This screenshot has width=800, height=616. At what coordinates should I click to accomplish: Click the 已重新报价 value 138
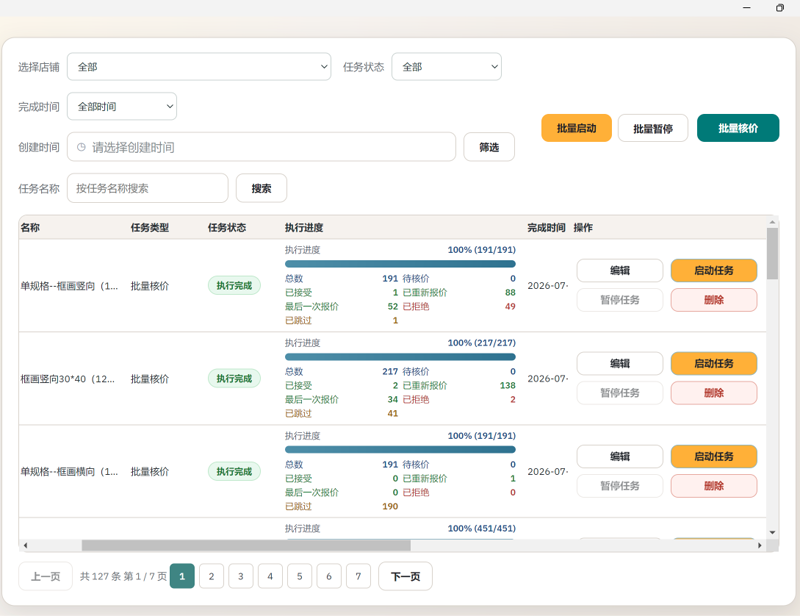tap(508, 385)
